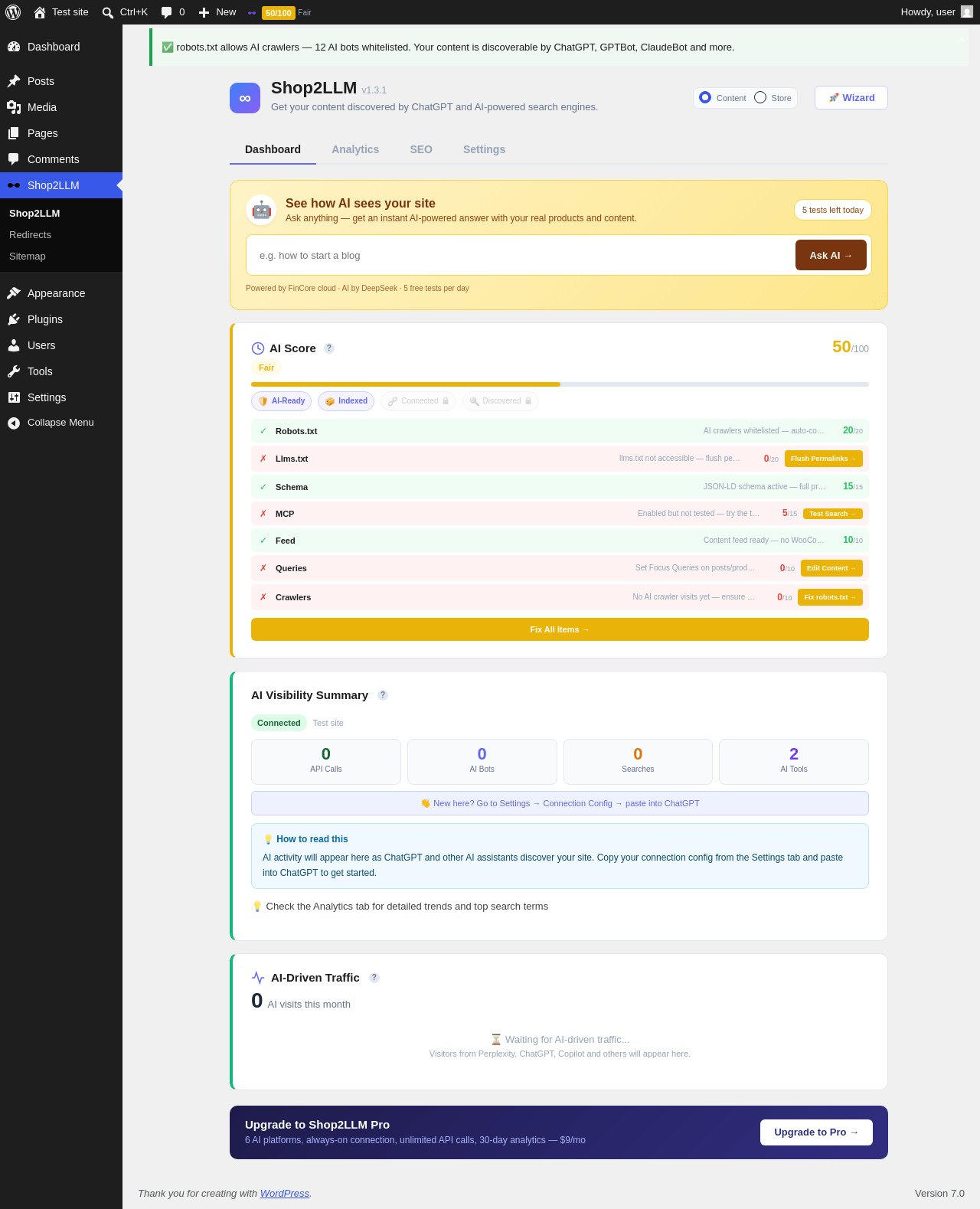Click help icon beside AI Visibility Summary
Screen dimensions: 980x1209
[383, 695]
